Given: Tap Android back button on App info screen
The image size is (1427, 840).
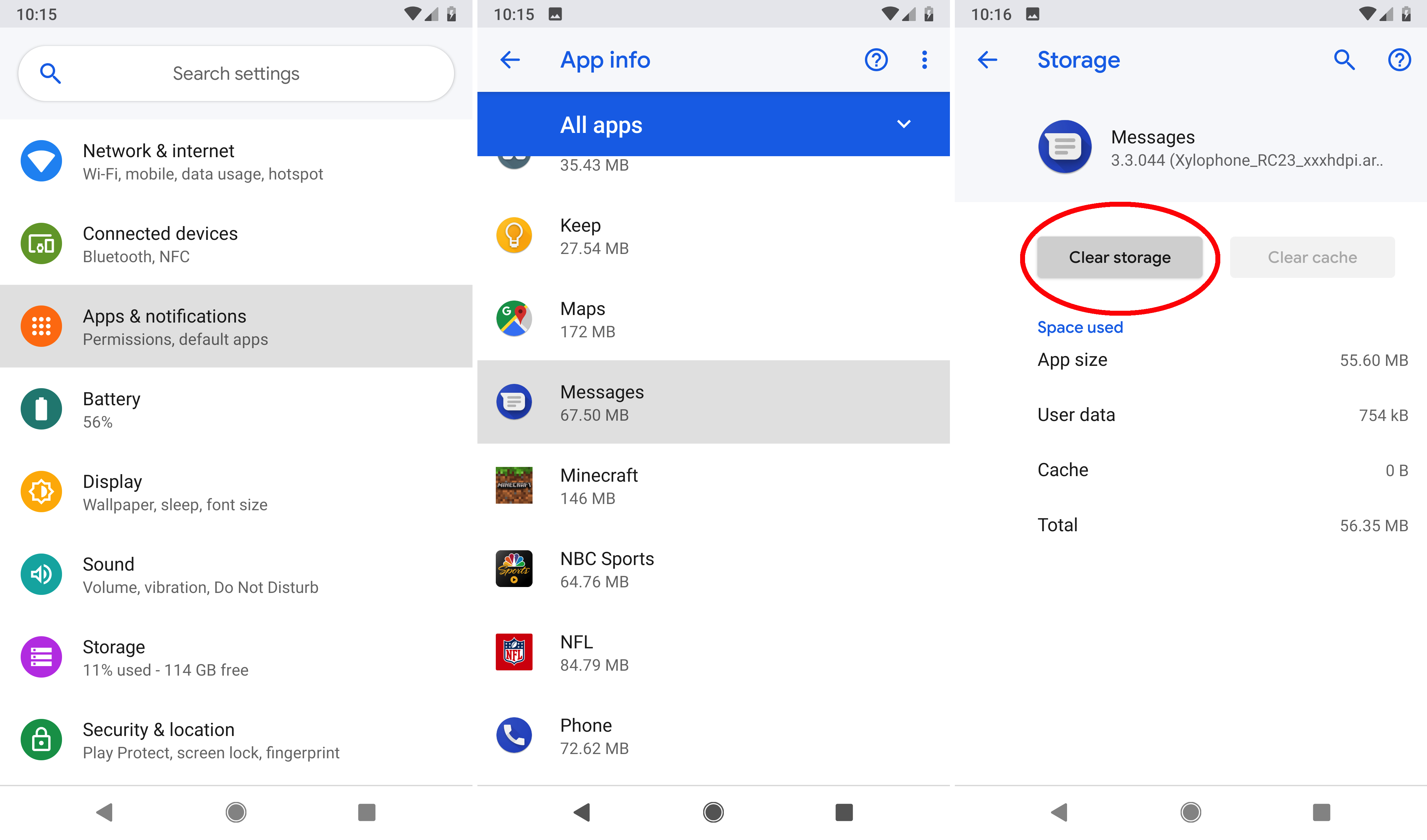Looking at the screenshot, I should click(x=582, y=813).
